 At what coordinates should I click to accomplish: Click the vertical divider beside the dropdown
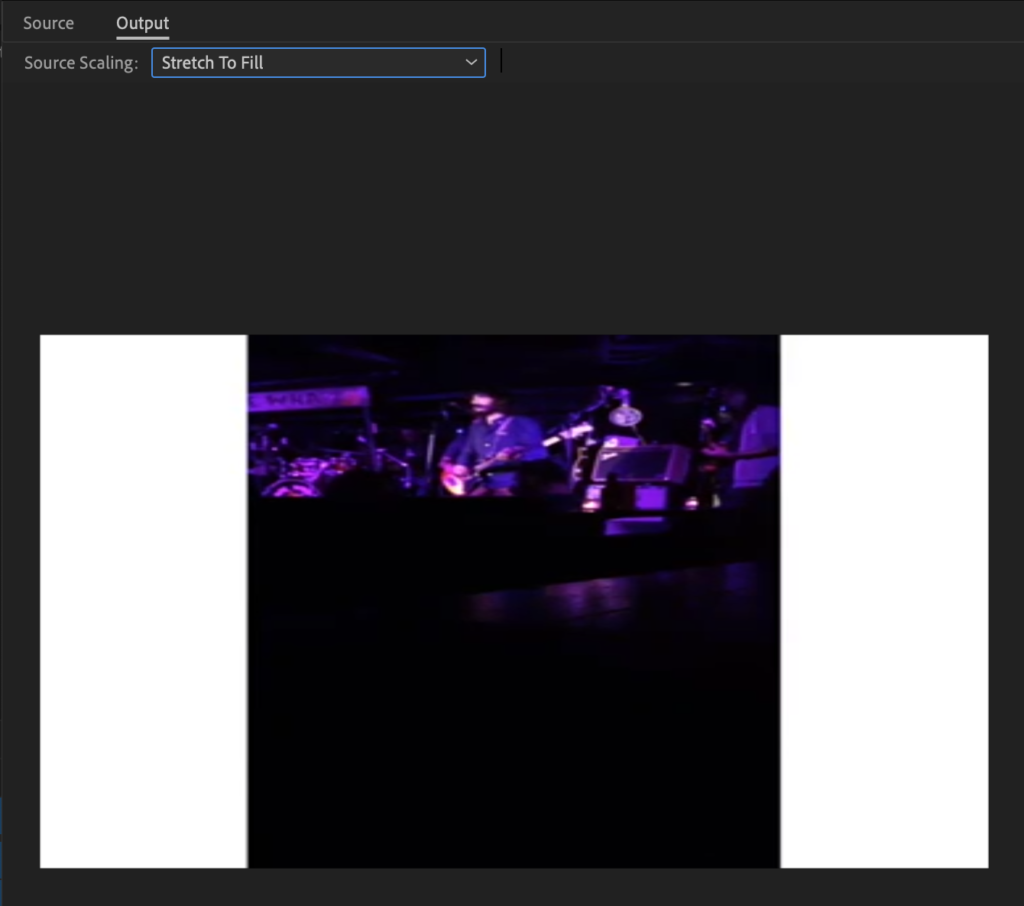502,61
